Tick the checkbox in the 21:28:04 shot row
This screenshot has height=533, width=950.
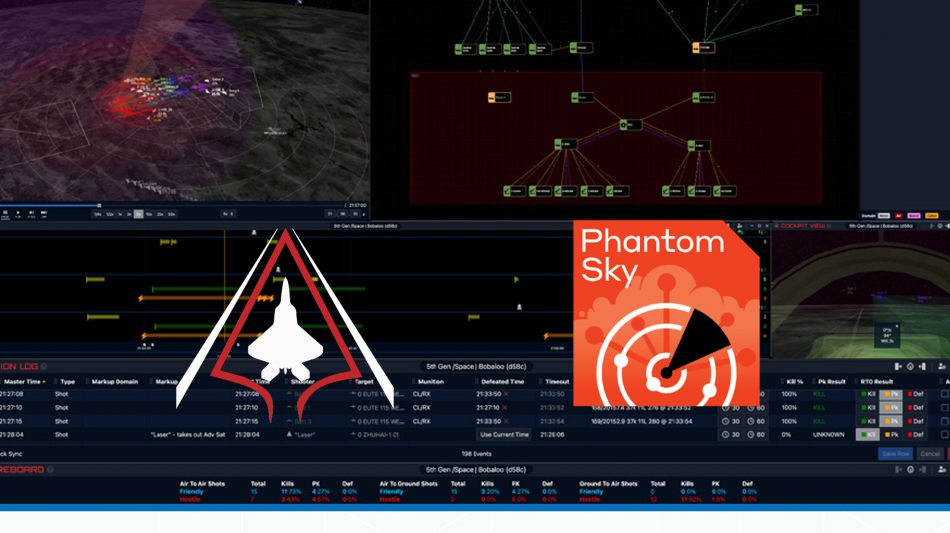tap(945, 434)
